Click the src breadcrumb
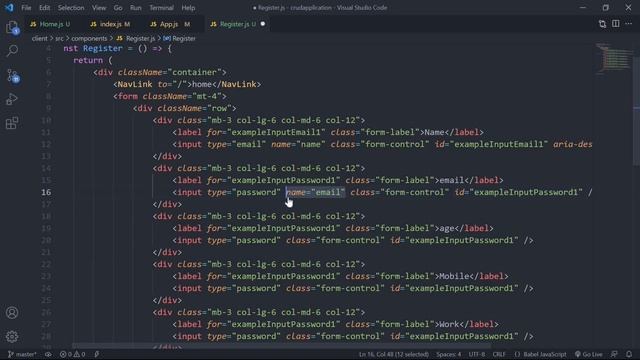Screen dimensions: 640x360 [x=60, y=38]
